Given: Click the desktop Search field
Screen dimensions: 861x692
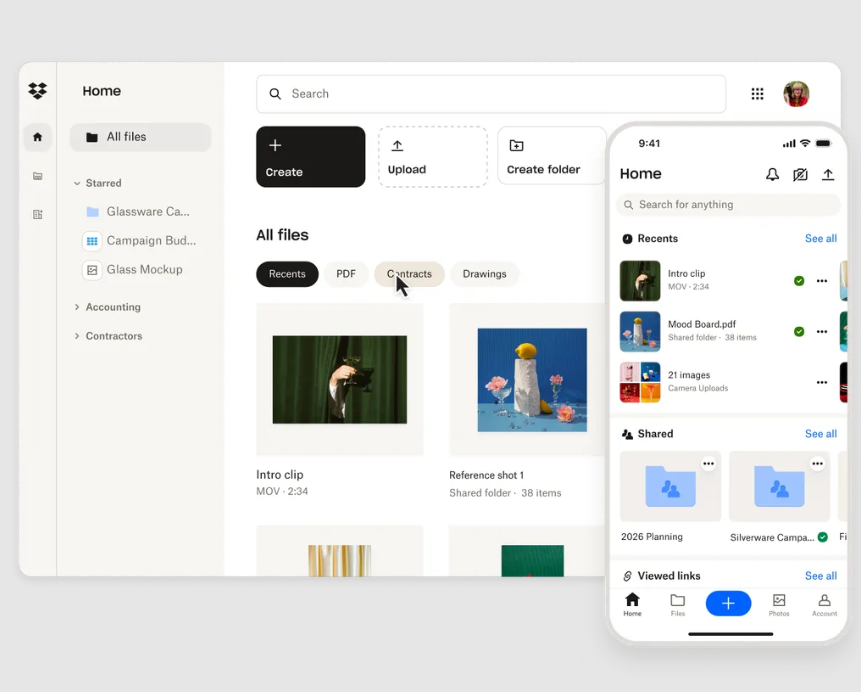Looking at the screenshot, I should (491, 94).
